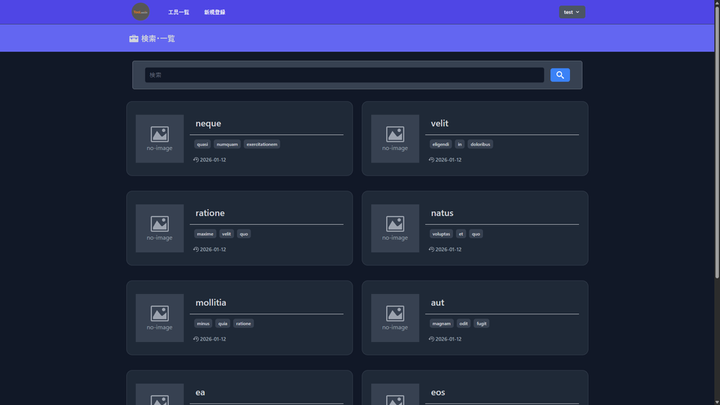Open the mollitia tool title
The image size is (720, 405).
click(x=211, y=303)
